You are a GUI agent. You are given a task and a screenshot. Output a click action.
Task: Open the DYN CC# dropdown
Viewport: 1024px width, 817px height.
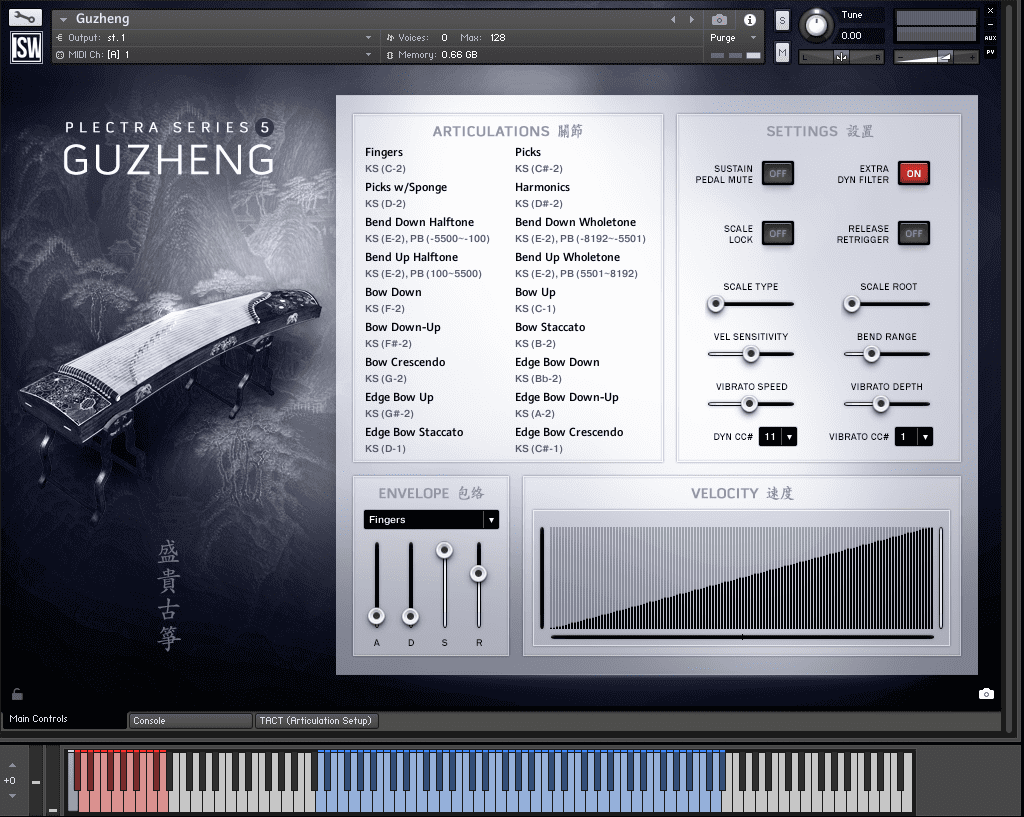(778, 437)
